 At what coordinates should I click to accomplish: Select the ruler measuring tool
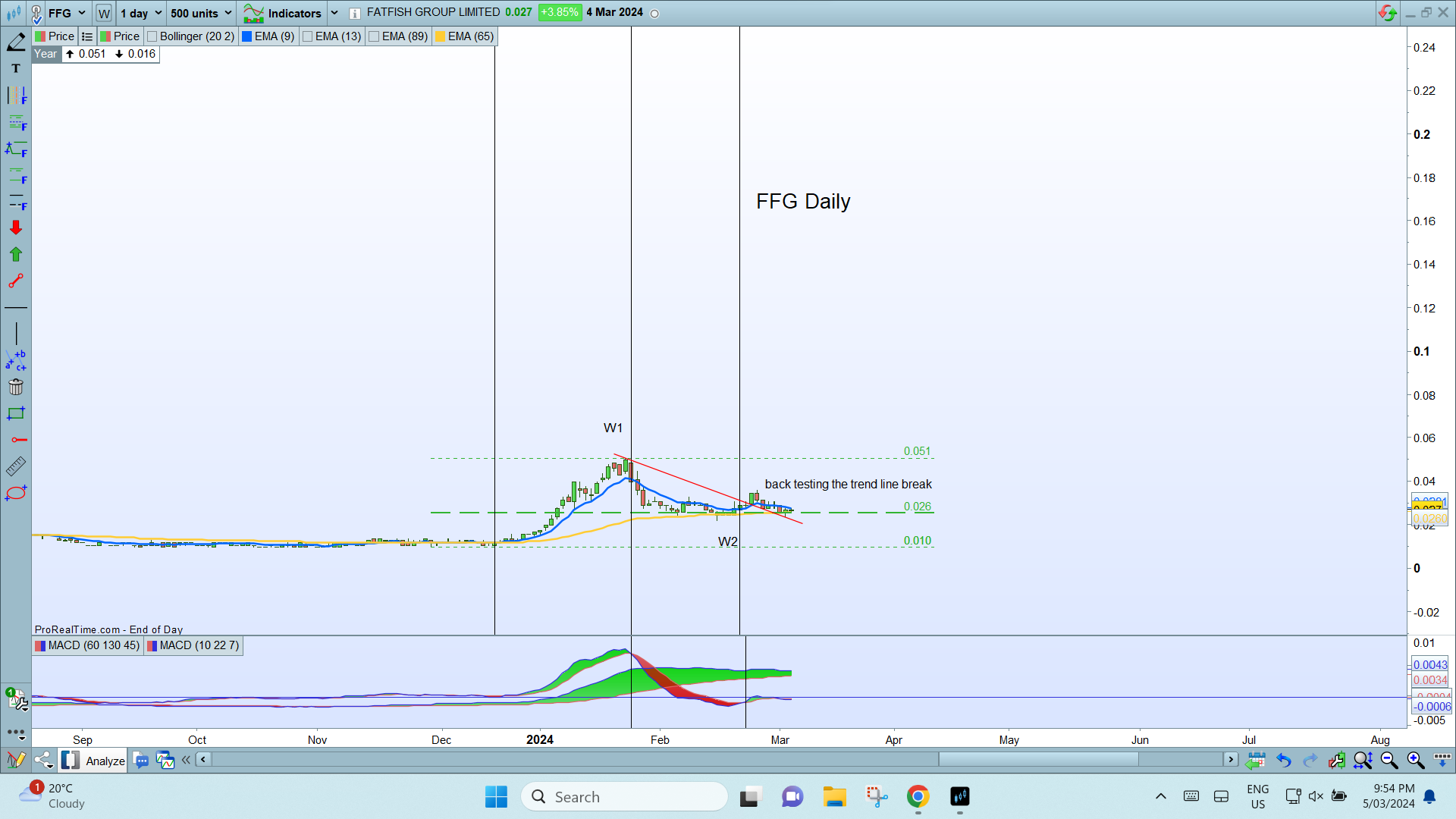point(16,466)
